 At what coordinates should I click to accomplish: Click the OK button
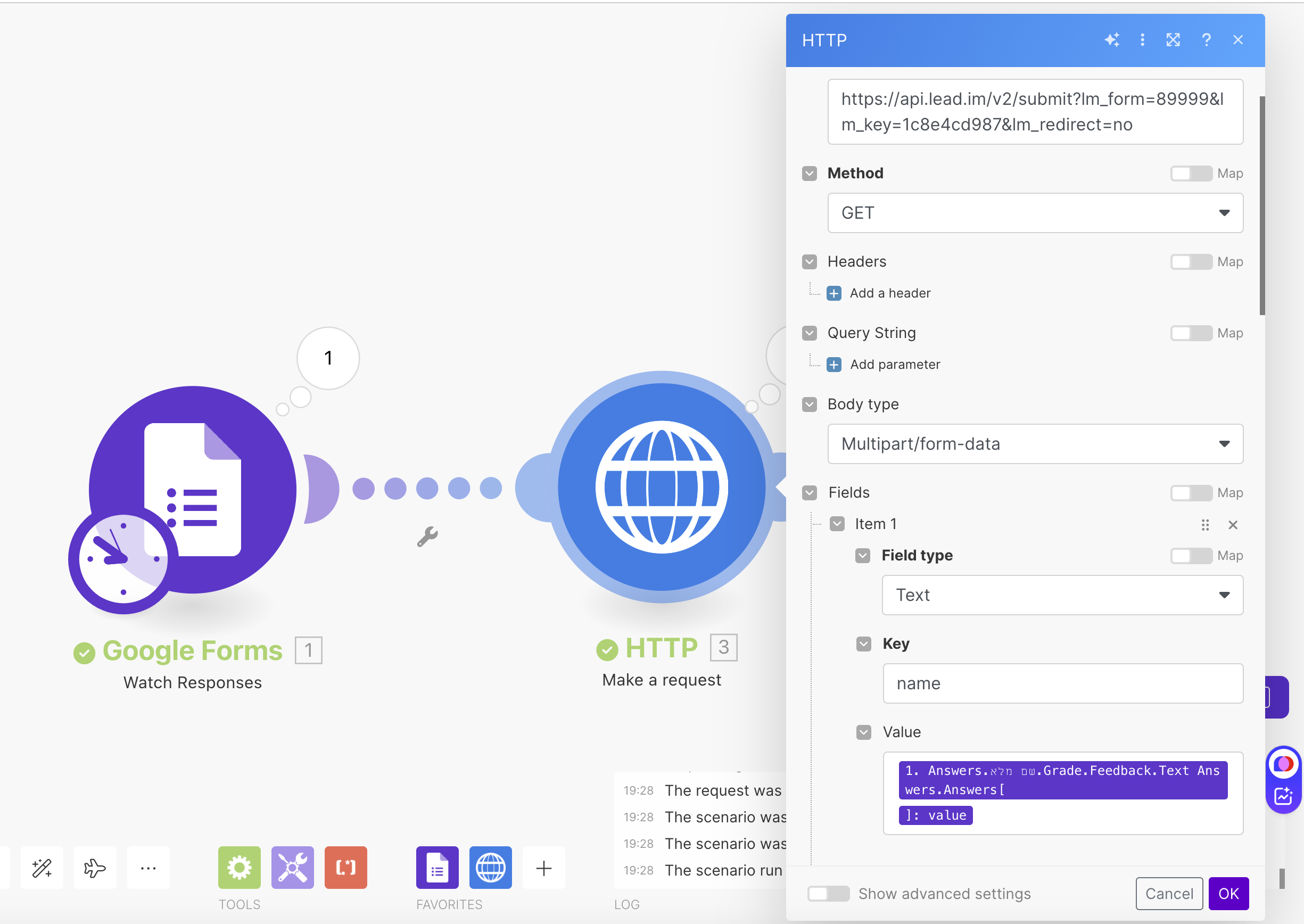pos(1228,893)
